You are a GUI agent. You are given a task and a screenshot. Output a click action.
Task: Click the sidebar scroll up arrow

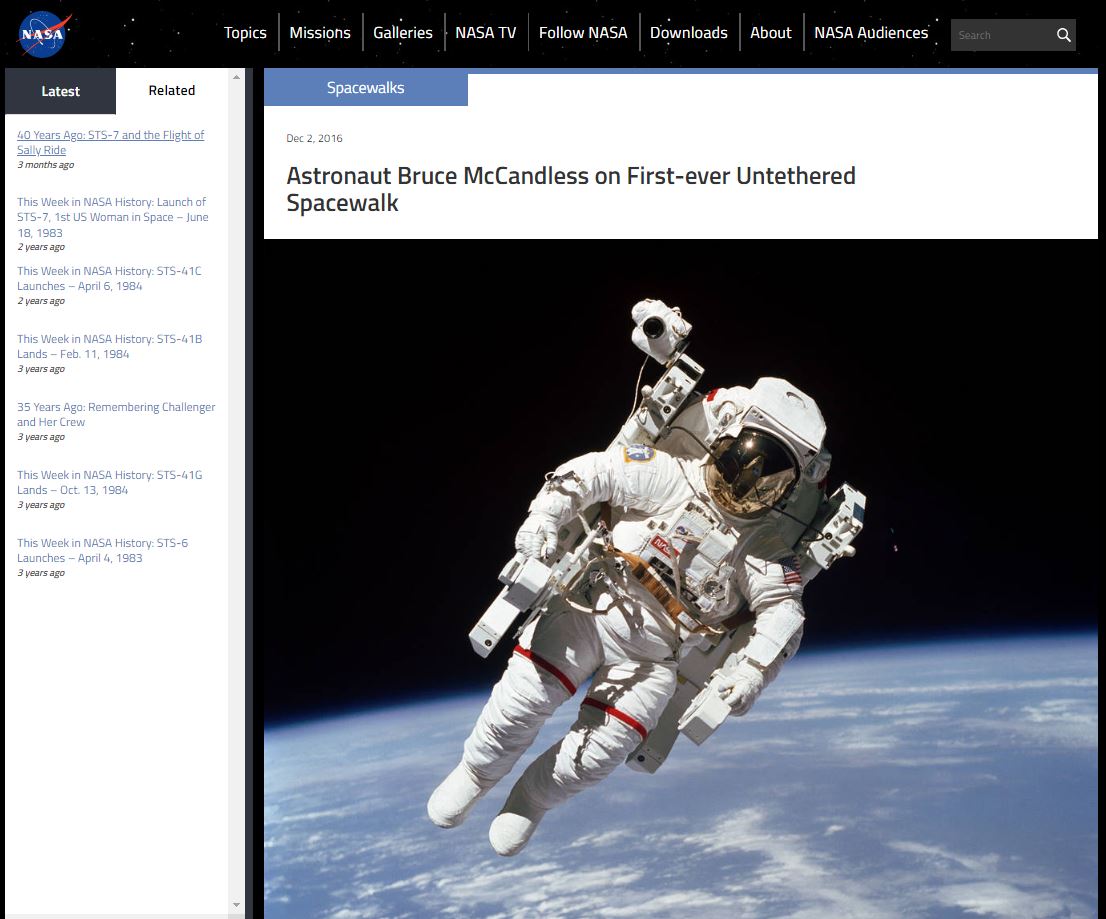point(236,77)
